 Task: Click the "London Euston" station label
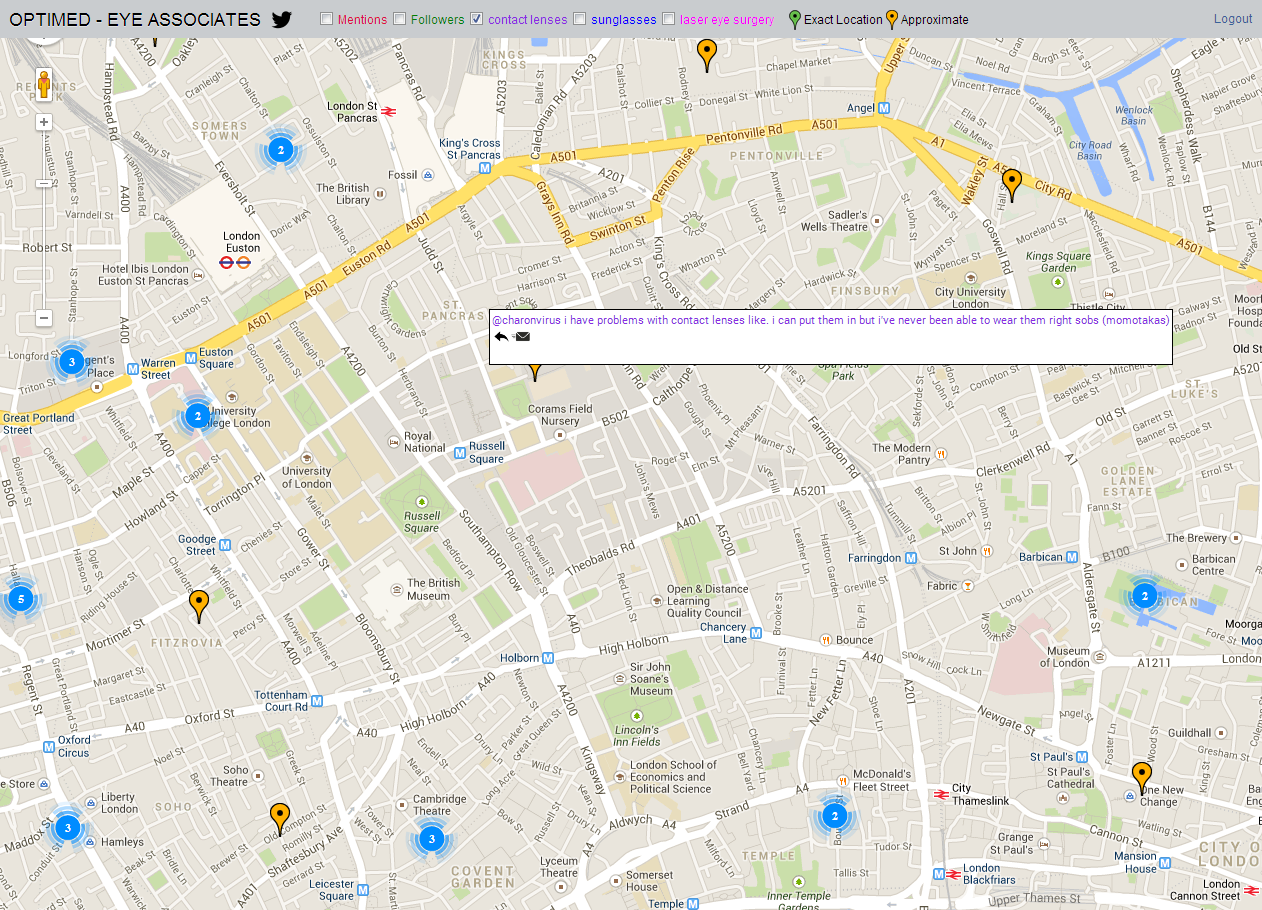coord(242,242)
